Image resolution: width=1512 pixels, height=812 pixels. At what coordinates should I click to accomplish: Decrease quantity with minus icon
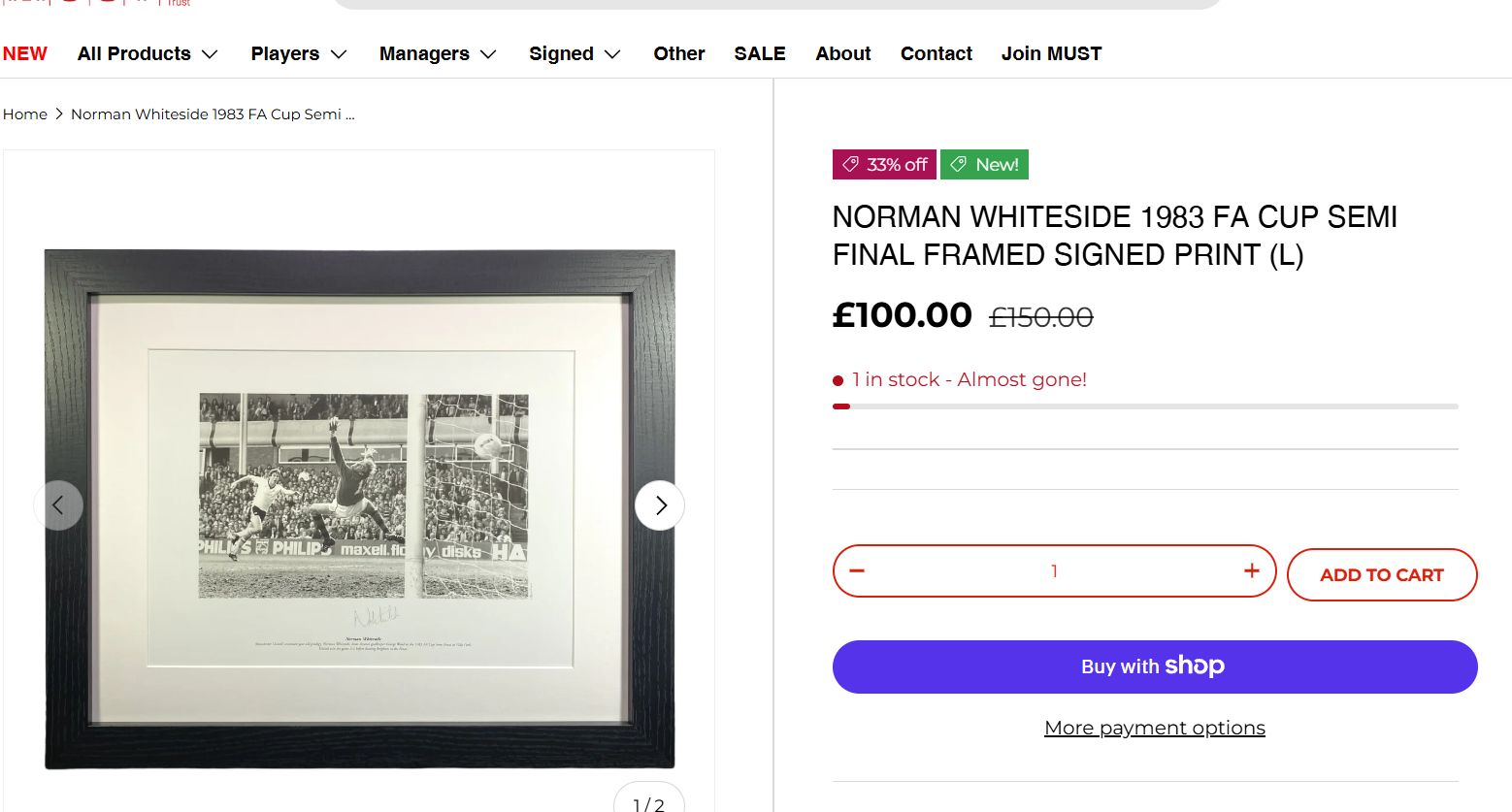coord(857,570)
